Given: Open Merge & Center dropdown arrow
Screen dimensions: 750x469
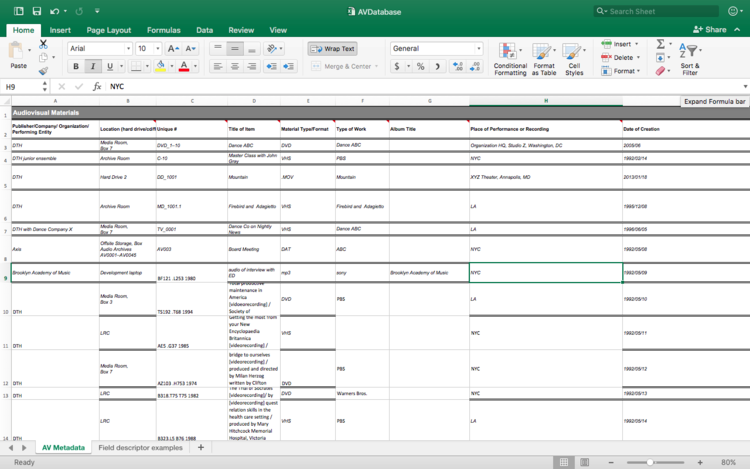Looking at the screenshot, I should click(x=376, y=66).
